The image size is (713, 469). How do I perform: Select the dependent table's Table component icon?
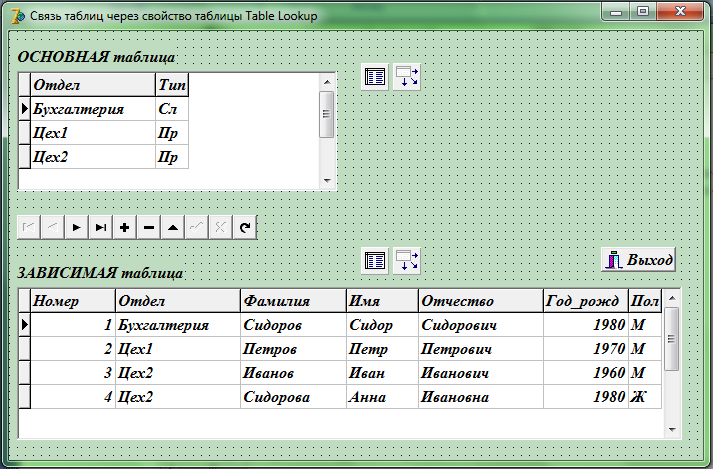point(375,261)
